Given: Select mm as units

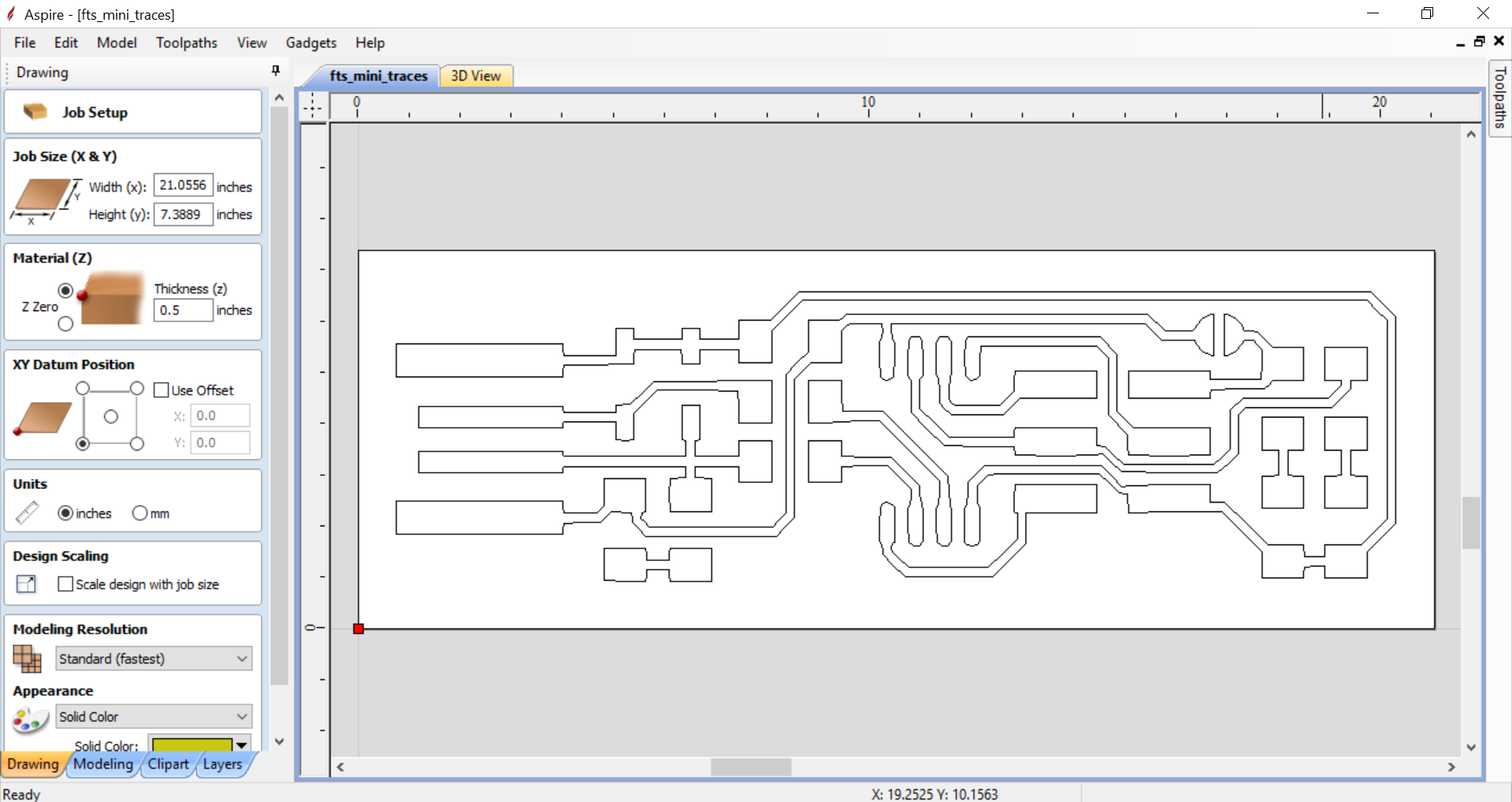Looking at the screenshot, I should click(139, 513).
